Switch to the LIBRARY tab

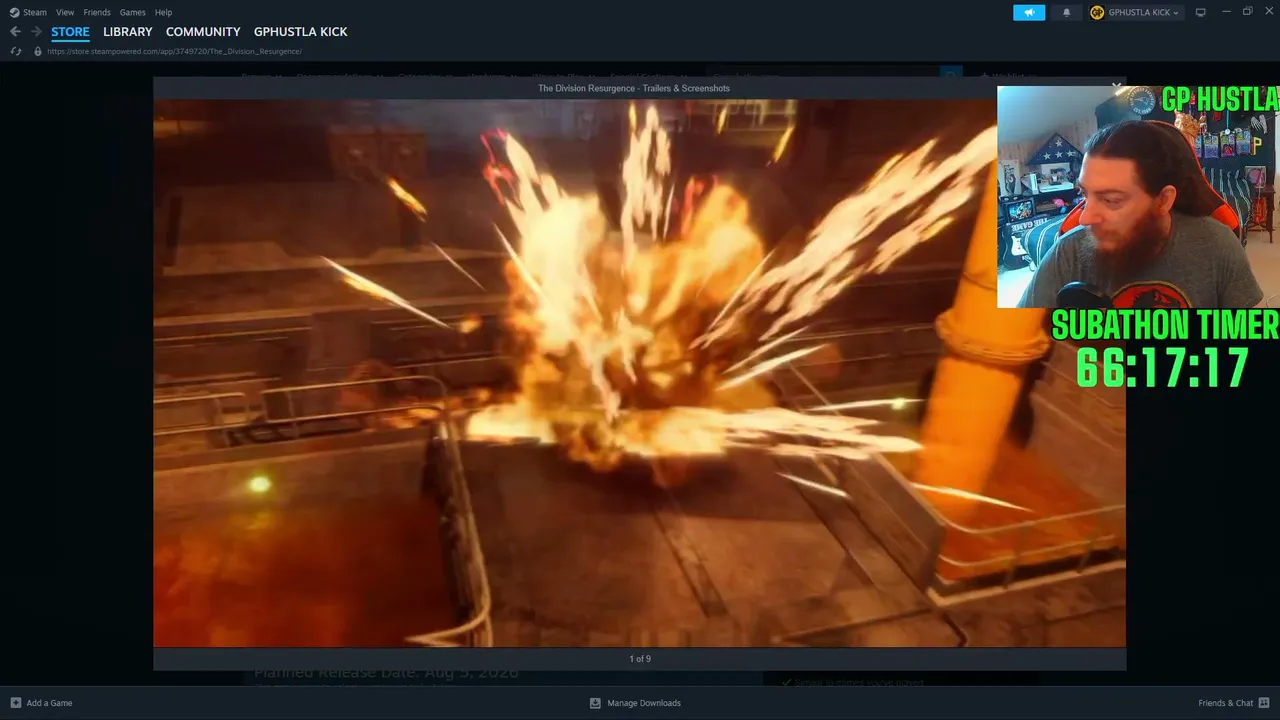click(128, 32)
